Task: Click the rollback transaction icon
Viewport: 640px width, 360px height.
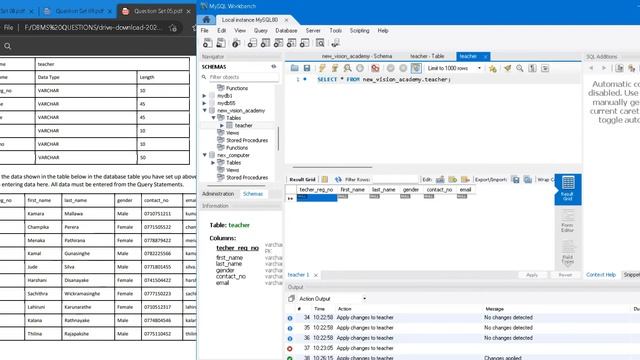Action: (403, 68)
